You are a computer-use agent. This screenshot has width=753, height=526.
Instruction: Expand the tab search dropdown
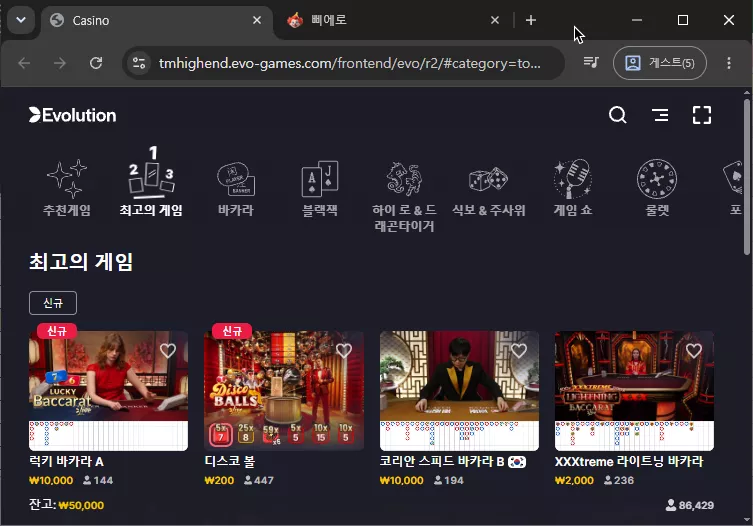point(21,20)
